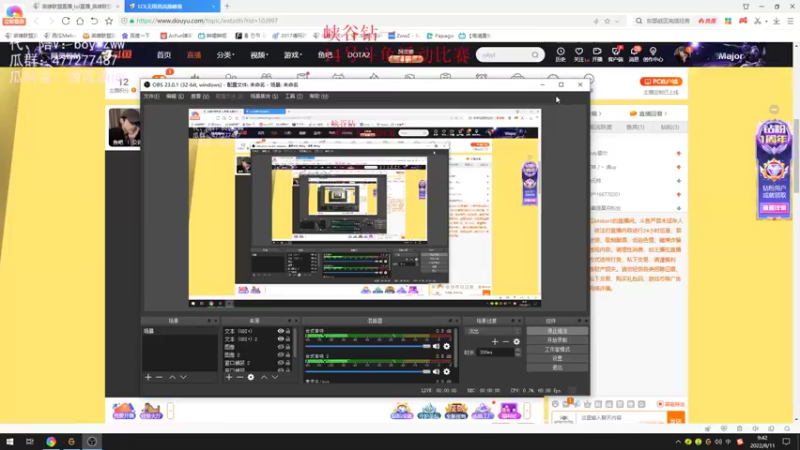Viewport: 800px width, 450px height.
Task: Toggle visibility of 文本 (GDI+) source
Action: (280, 331)
